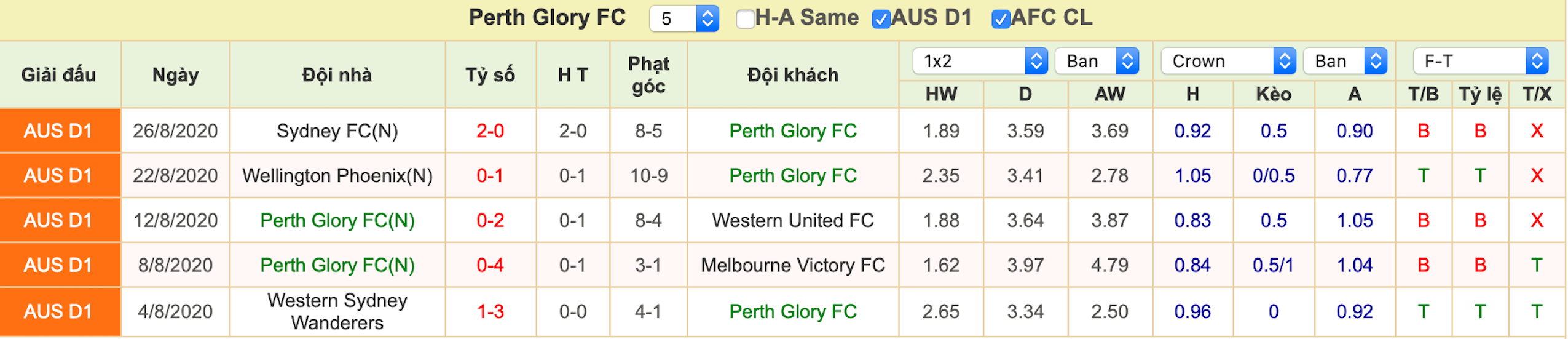Enable the H-A Same checkbox
This screenshot has height=339, width=1568.
pos(745,19)
